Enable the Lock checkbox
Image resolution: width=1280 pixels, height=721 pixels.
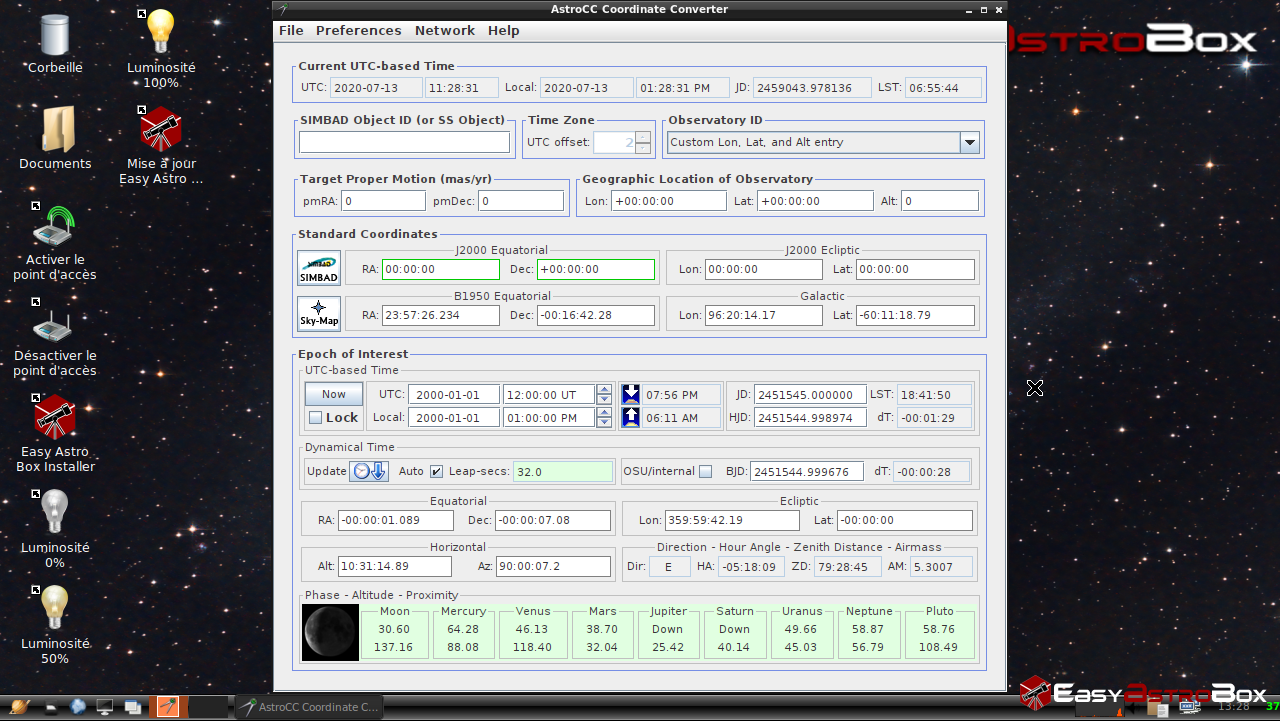(315, 418)
